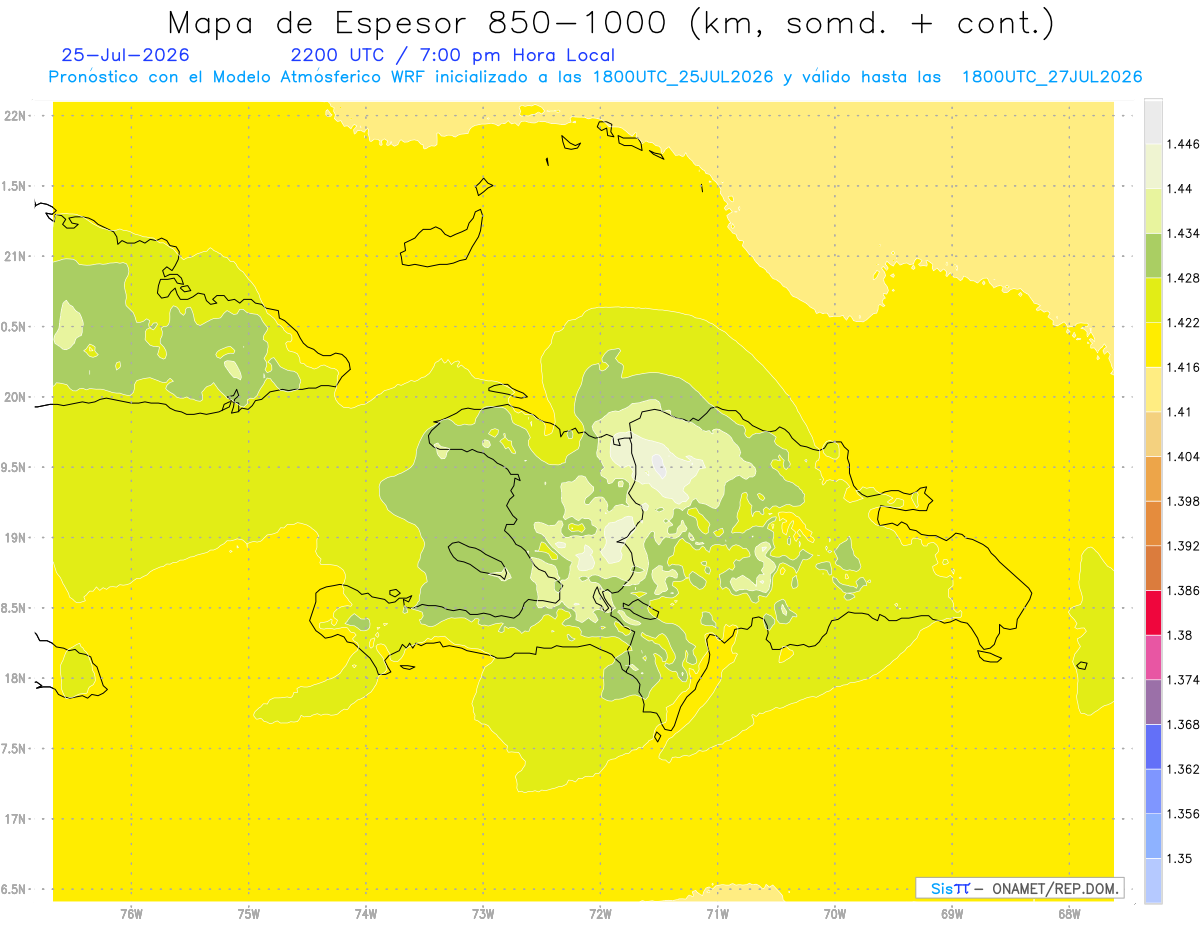
Task: Select the initialization time "1800UTC_25JUL2026"
Action: pos(683,77)
